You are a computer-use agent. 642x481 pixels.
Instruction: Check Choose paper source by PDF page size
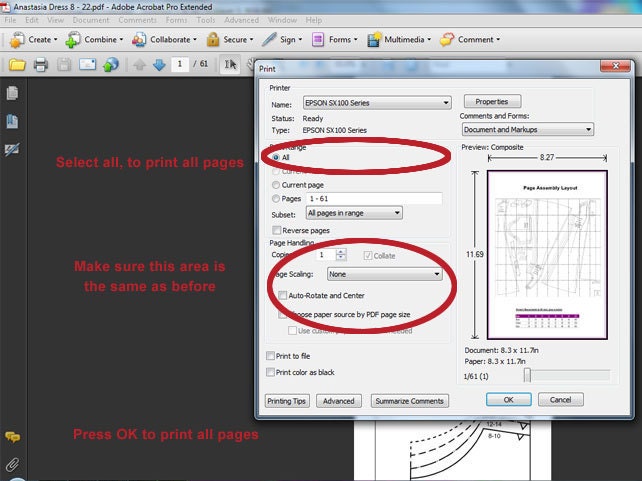pyautogui.click(x=283, y=314)
